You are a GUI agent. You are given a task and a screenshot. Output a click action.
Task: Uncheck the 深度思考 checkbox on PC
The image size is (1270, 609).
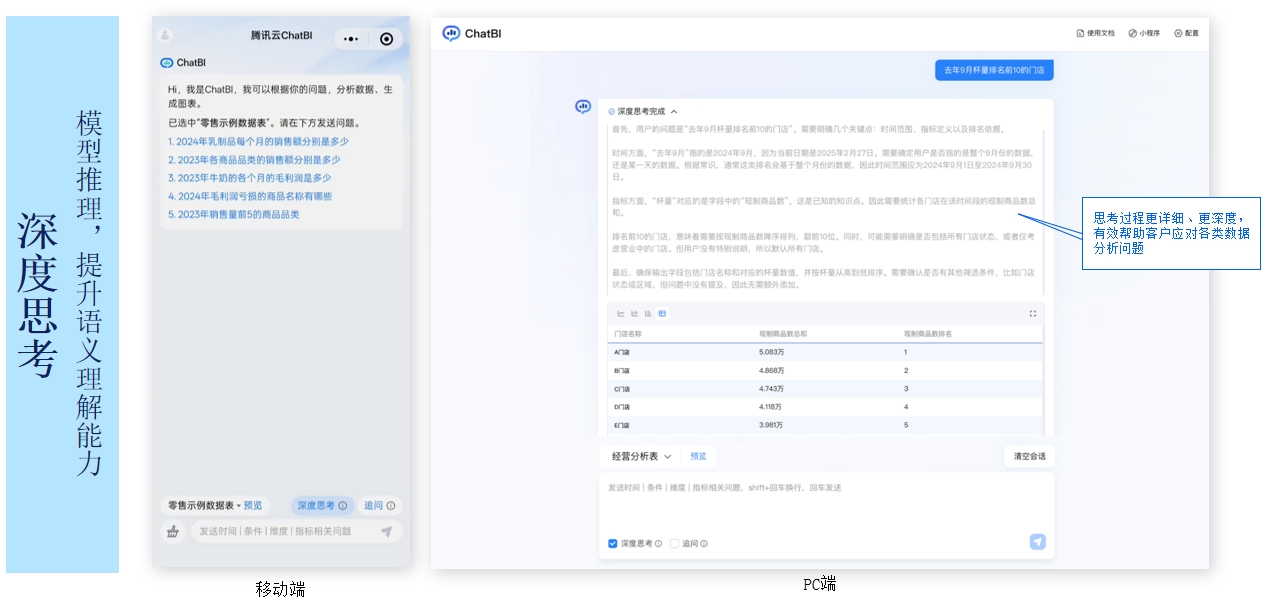[x=613, y=544]
